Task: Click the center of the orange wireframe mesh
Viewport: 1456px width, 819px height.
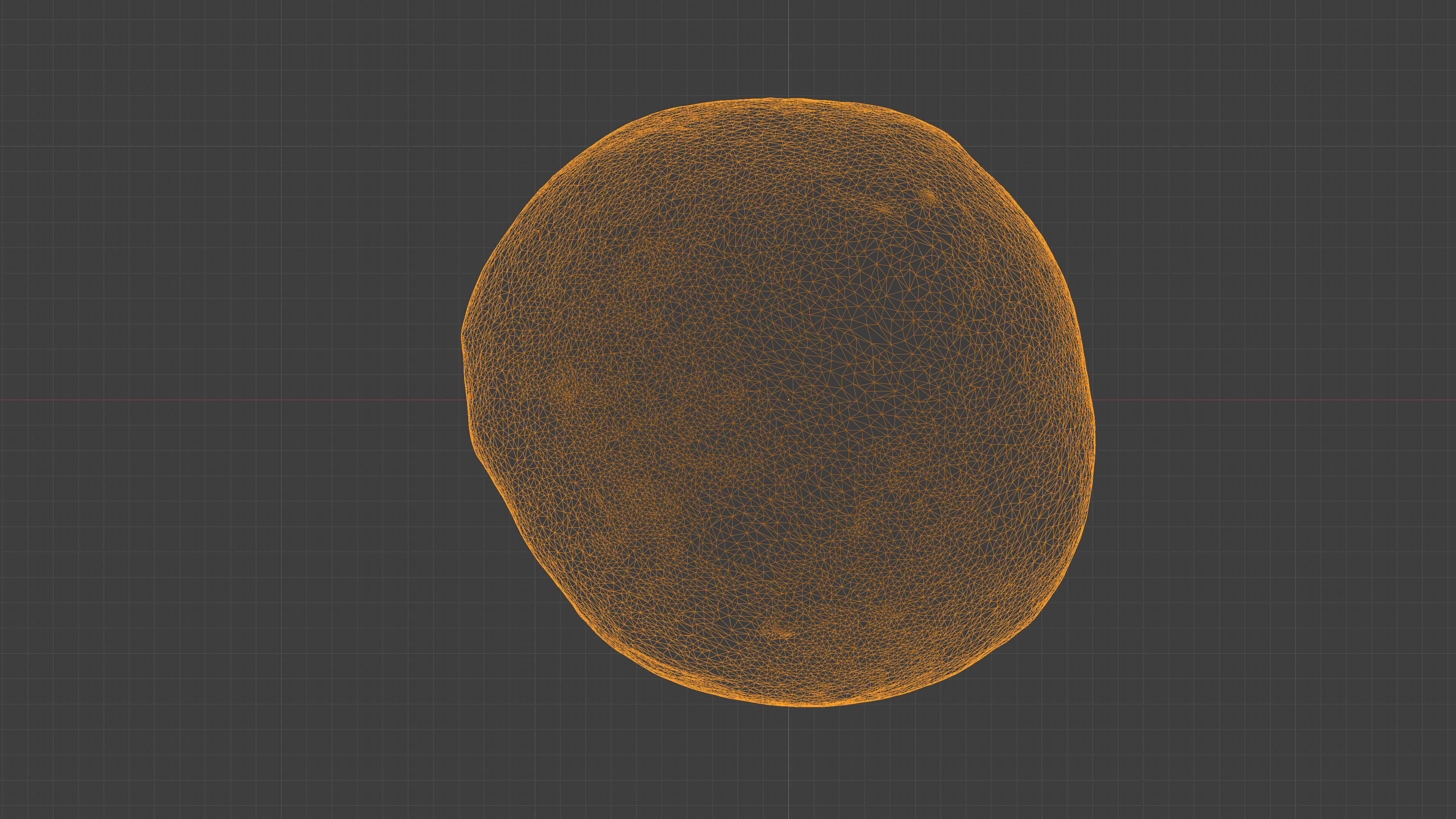Action: (x=779, y=402)
